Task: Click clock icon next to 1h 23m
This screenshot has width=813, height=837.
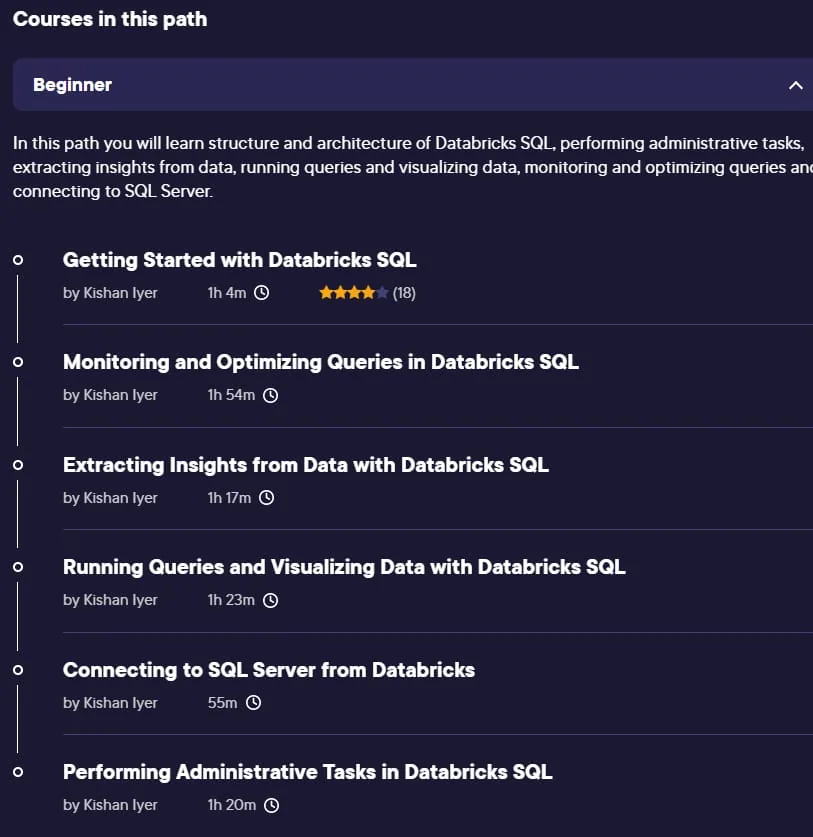Action: coord(271,600)
